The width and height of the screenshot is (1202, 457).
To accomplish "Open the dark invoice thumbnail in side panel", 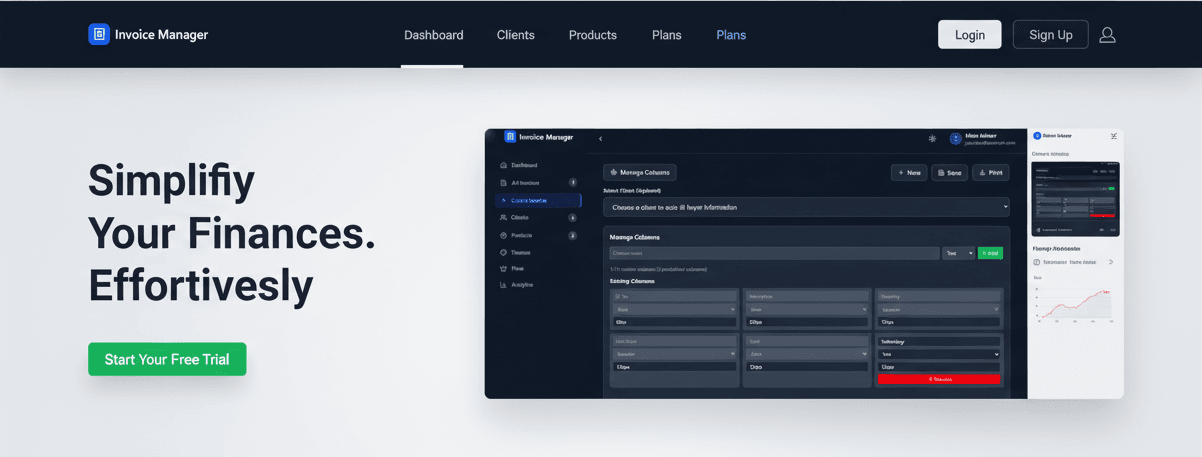I will click(x=1075, y=198).
